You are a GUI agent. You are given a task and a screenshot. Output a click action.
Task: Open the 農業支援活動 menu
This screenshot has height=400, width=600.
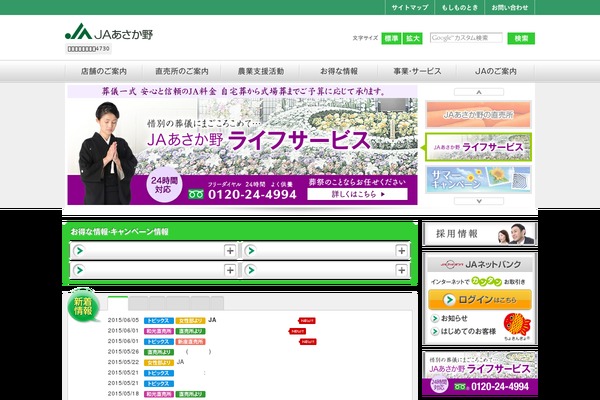pos(261,71)
